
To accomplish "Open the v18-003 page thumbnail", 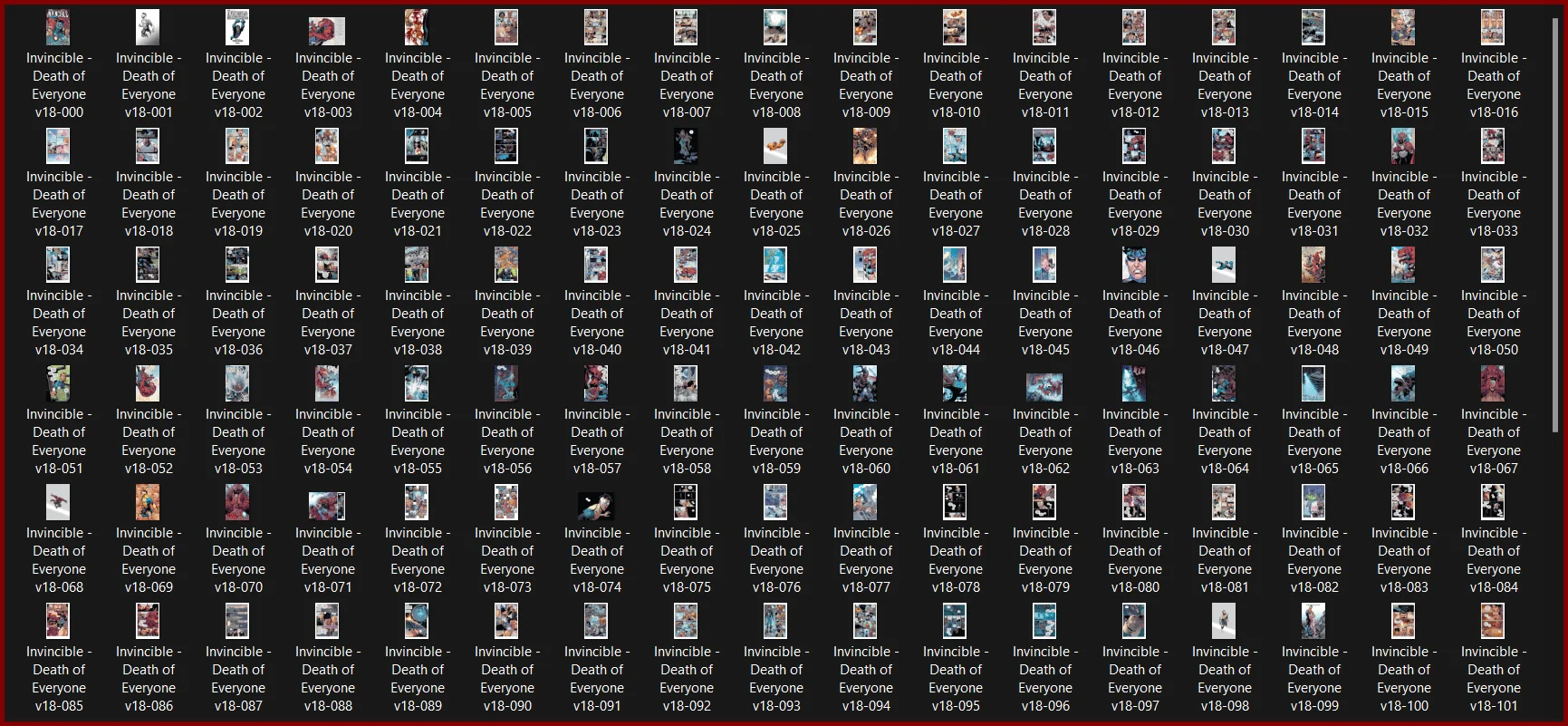I will coord(327,31).
